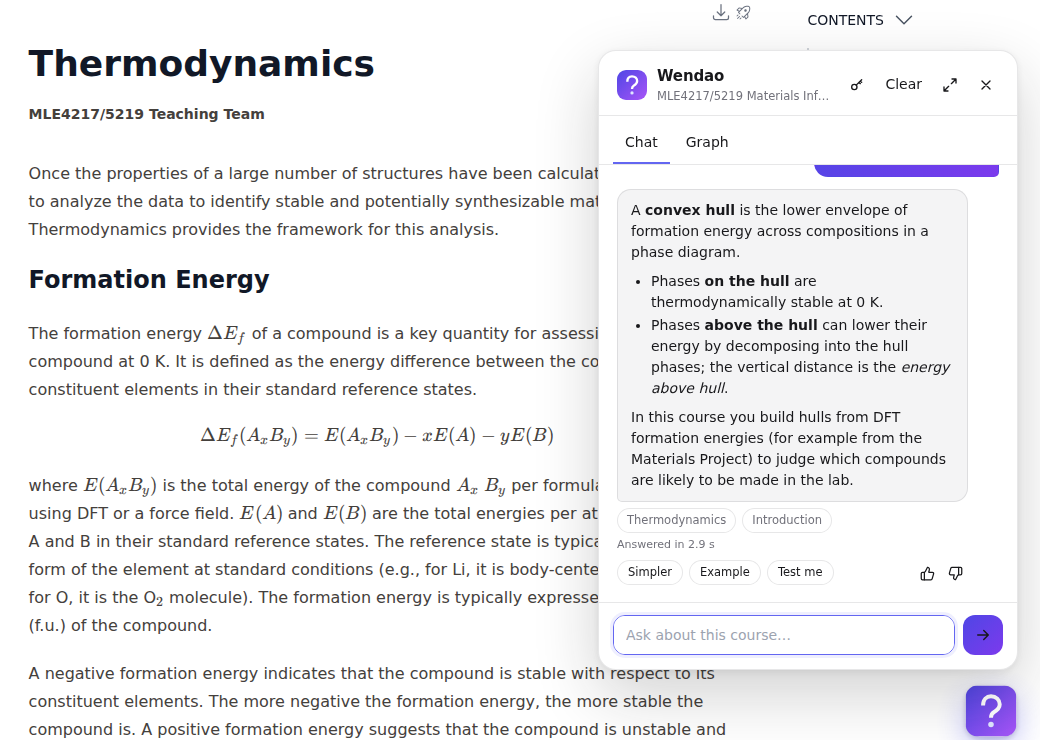Open the Introduction source tag
This screenshot has width=1040, height=740.
tap(787, 520)
